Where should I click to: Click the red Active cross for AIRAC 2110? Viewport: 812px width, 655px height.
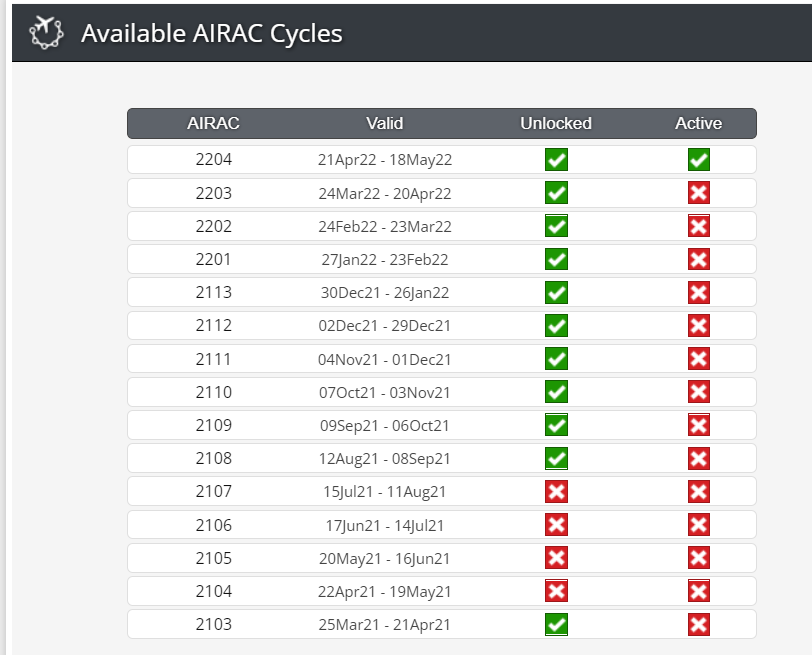click(x=699, y=392)
